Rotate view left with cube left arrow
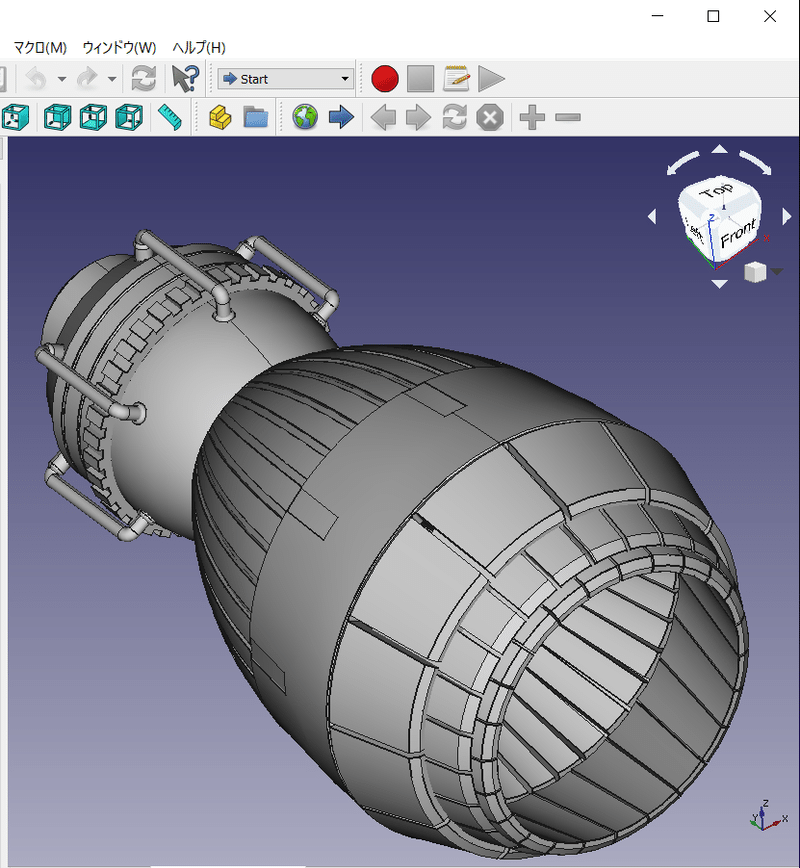Screen dimensions: 800x868 [x=652, y=216]
